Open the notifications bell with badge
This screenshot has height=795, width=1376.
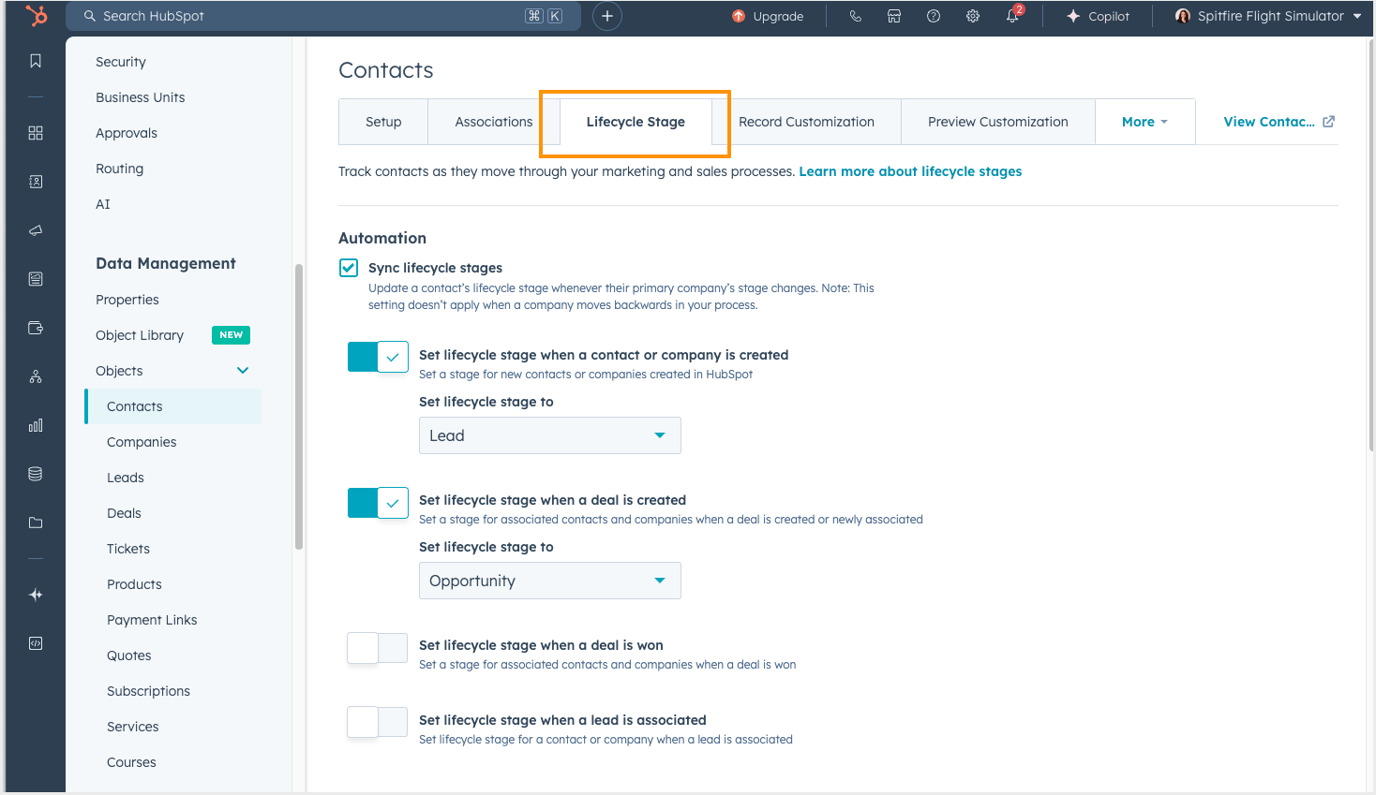pyautogui.click(x=1012, y=16)
